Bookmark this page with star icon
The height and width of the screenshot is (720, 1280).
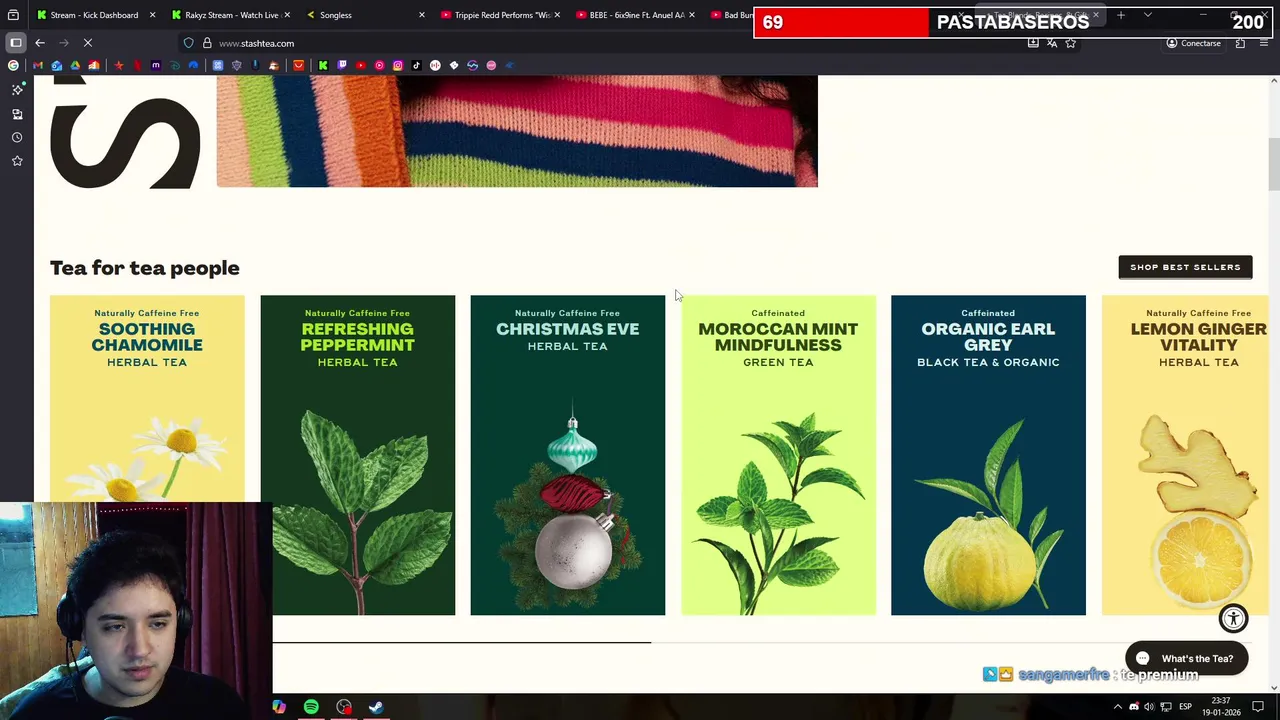click(1070, 43)
